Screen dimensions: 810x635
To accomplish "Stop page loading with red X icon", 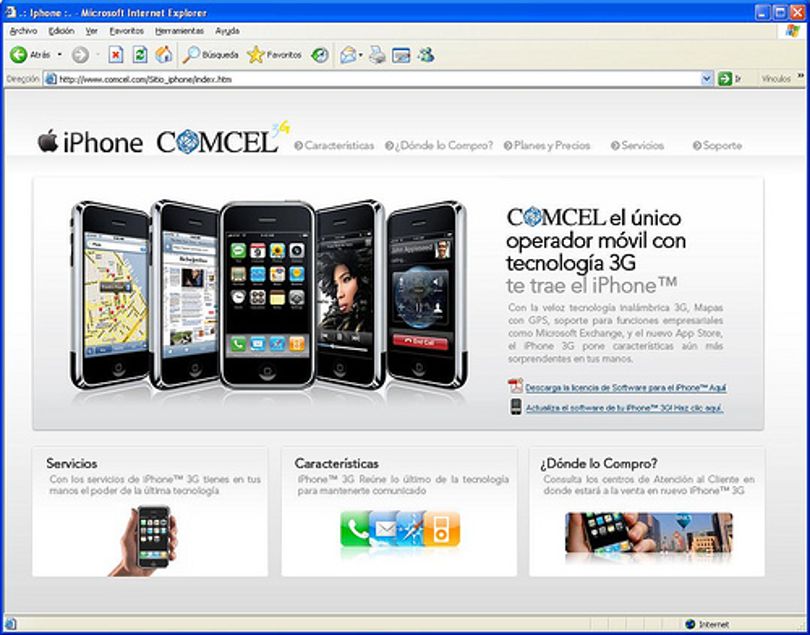I will (116, 54).
